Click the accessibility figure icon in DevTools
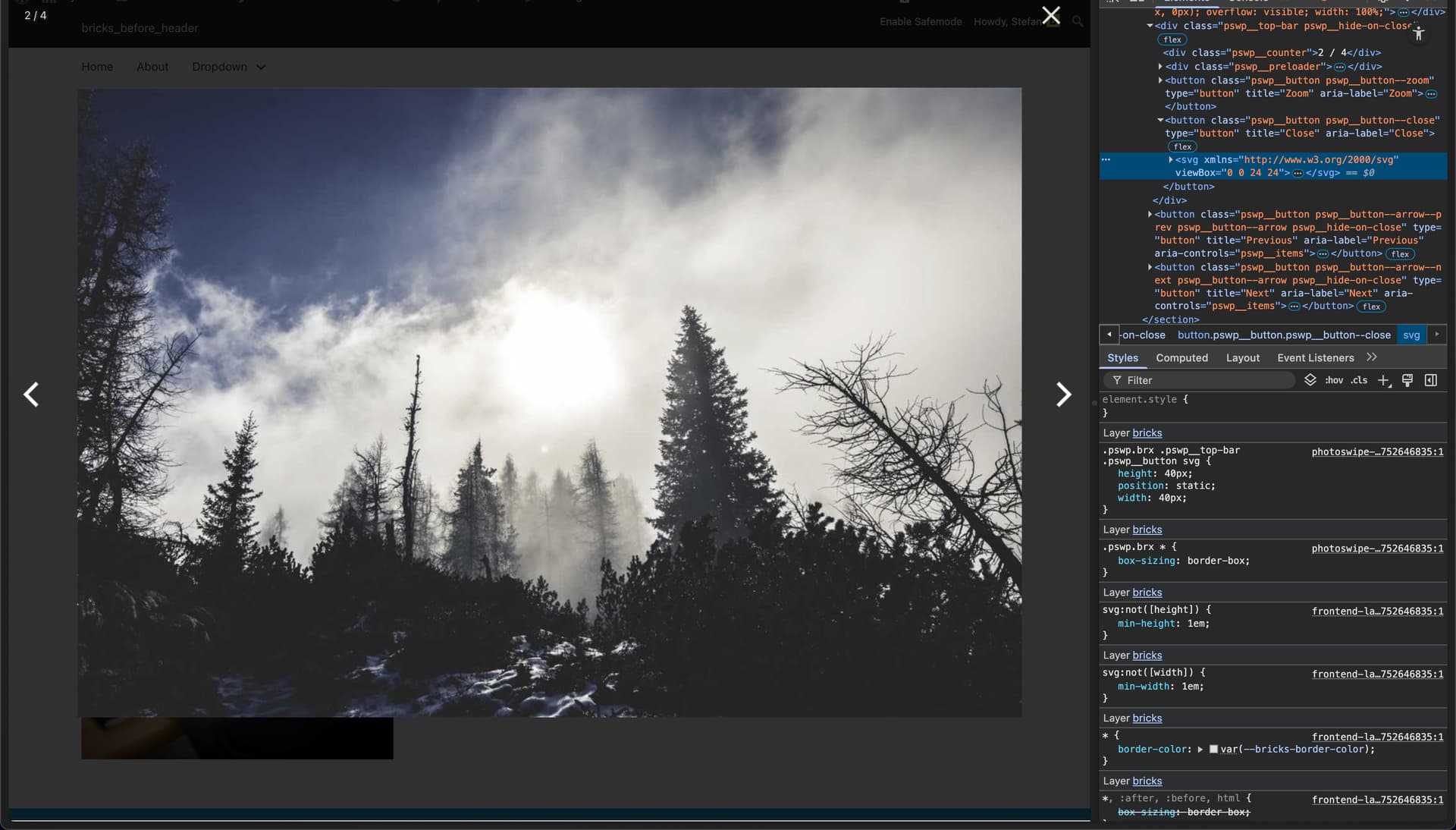Screen dimensions: 1456x830 (x=1418, y=33)
